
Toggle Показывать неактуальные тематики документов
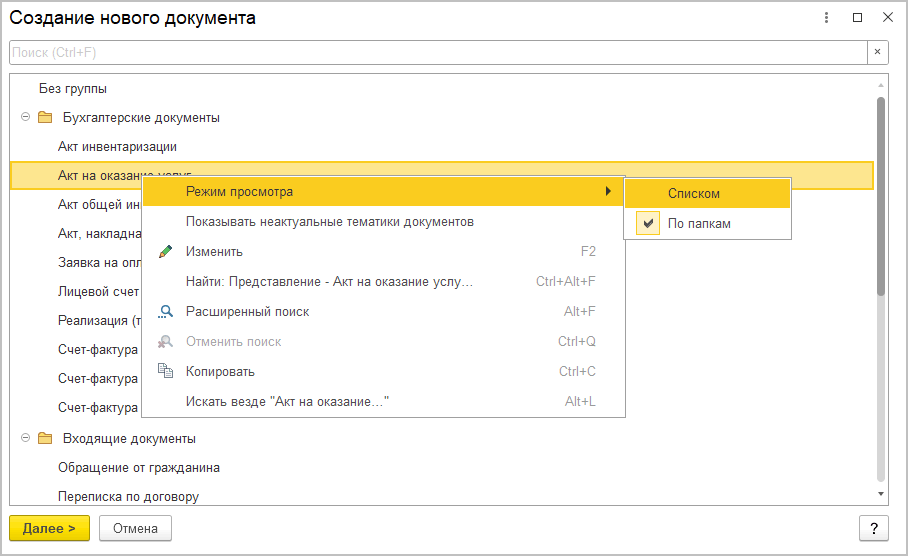click(329, 221)
